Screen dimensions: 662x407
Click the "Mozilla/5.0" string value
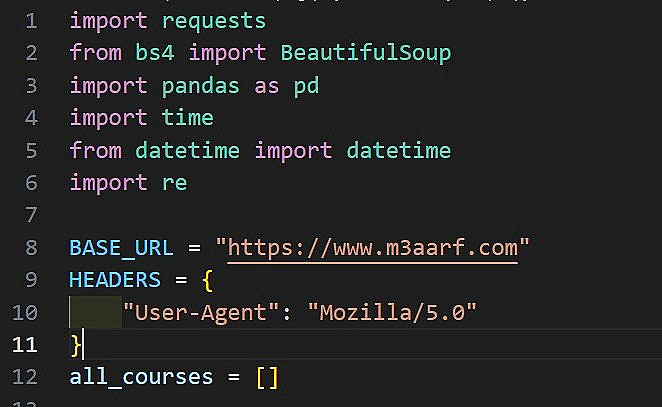(398, 312)
